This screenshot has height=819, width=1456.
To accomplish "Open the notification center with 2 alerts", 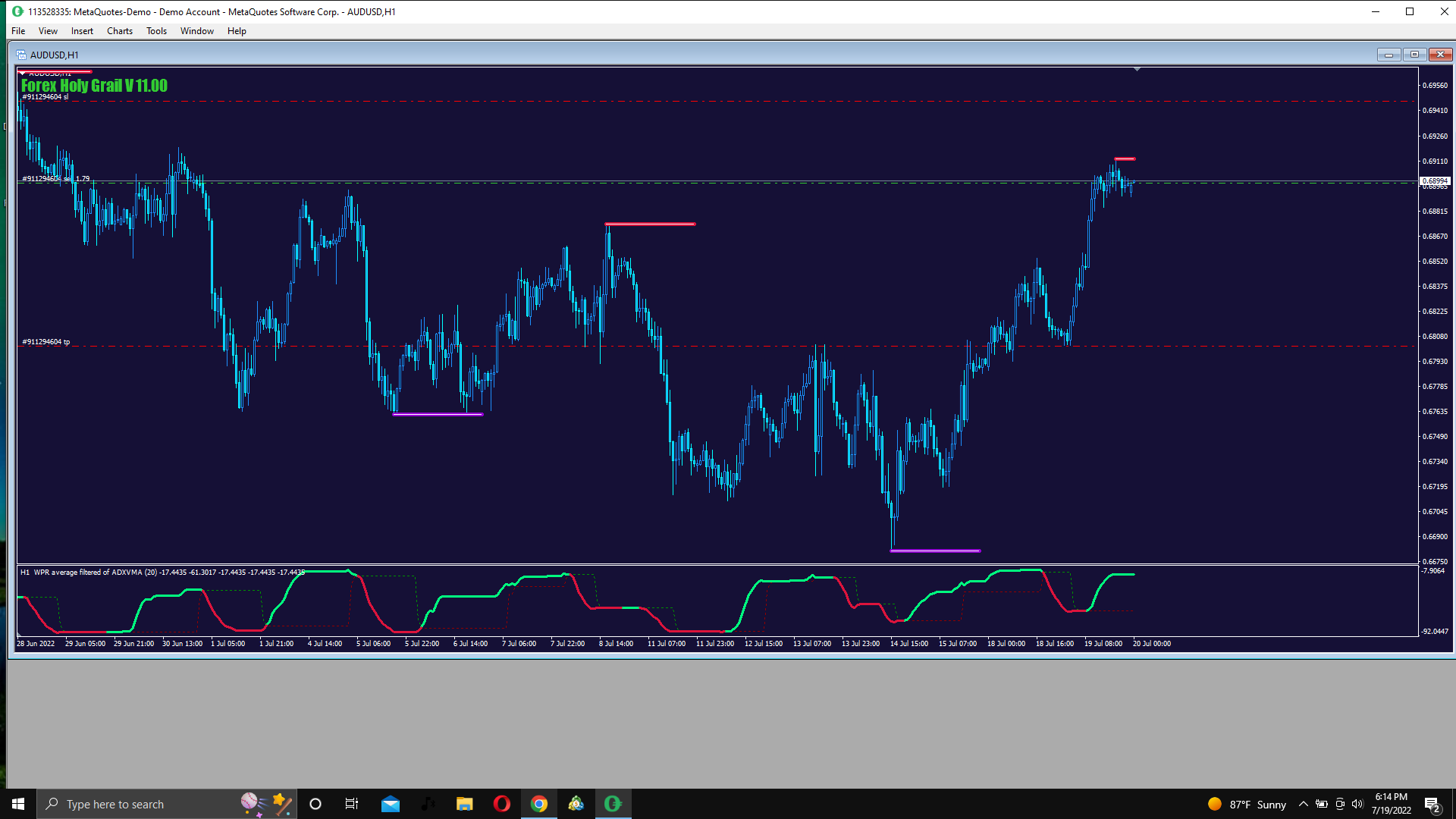I will point(1432,804).
